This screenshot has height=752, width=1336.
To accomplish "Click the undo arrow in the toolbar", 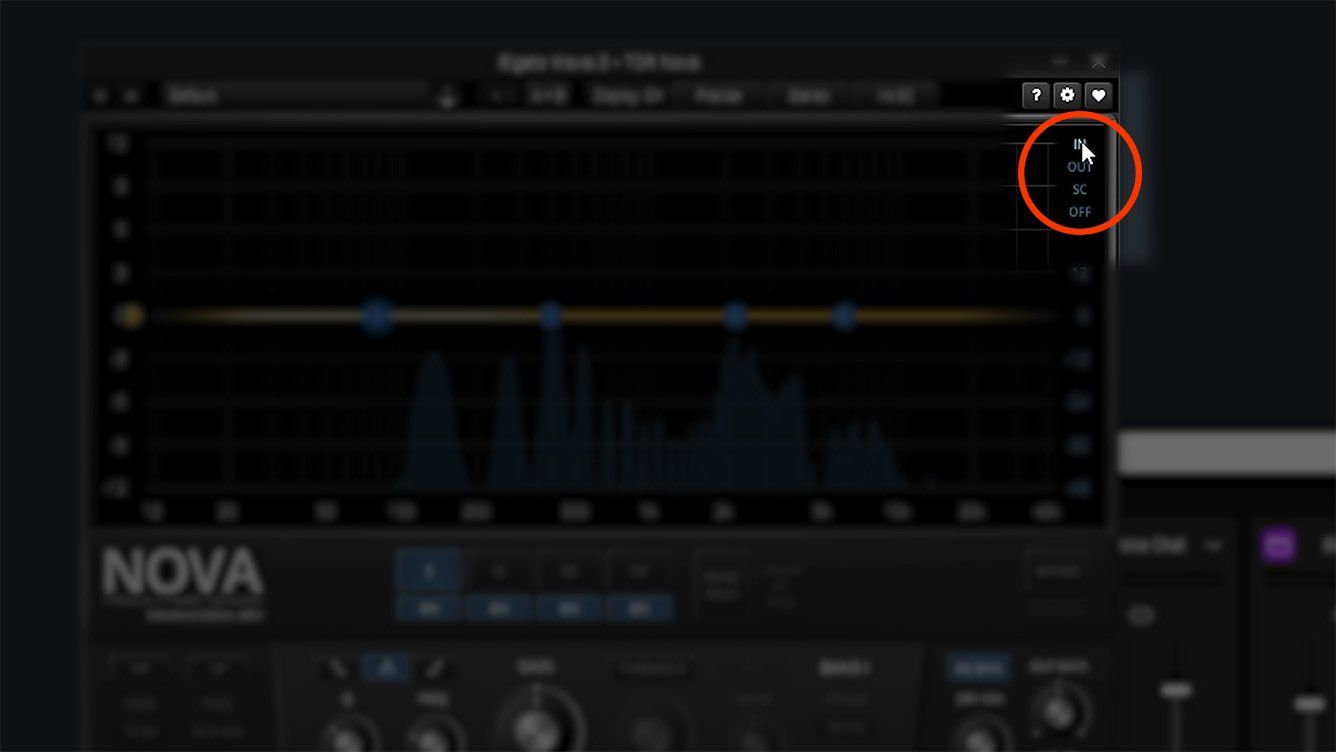I will (100, 96).
